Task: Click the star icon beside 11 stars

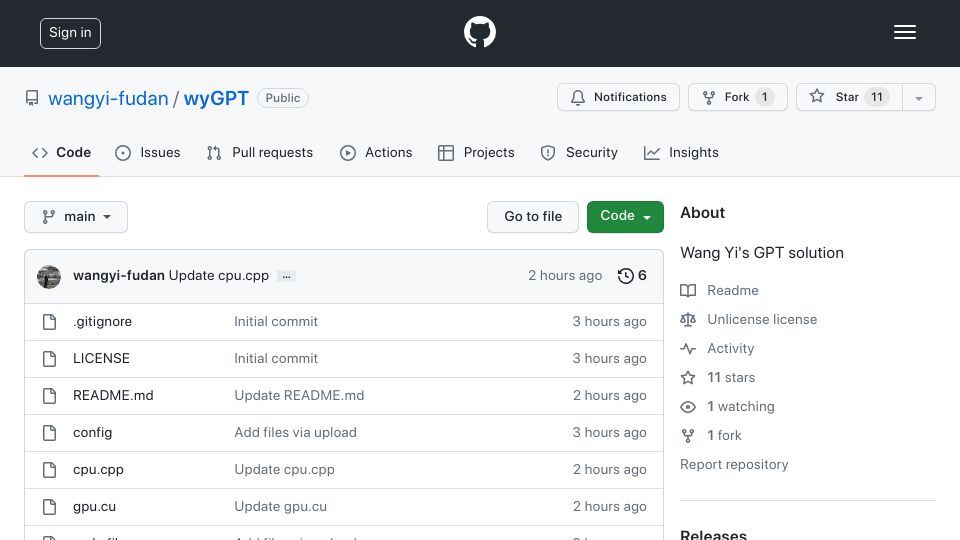Action: (688, 377)
